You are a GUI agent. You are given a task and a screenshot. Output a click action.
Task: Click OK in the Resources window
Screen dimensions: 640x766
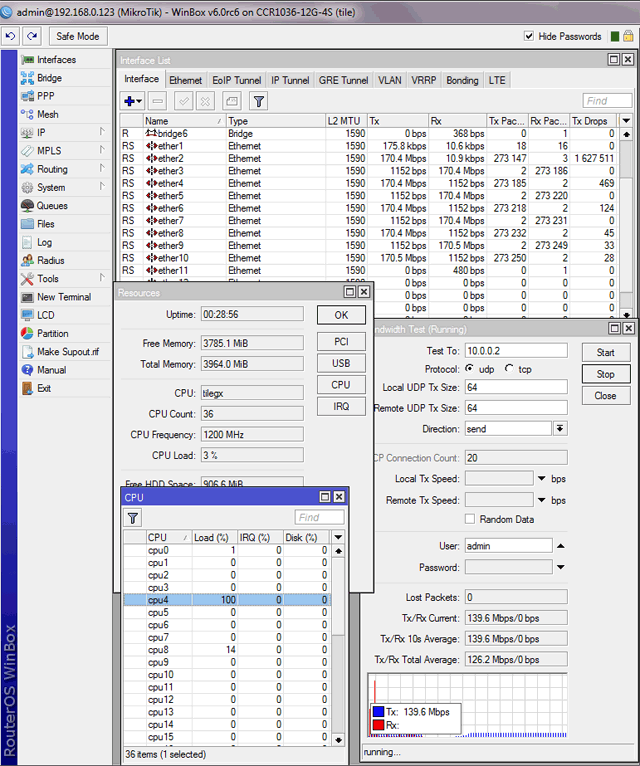click(341, 315)
